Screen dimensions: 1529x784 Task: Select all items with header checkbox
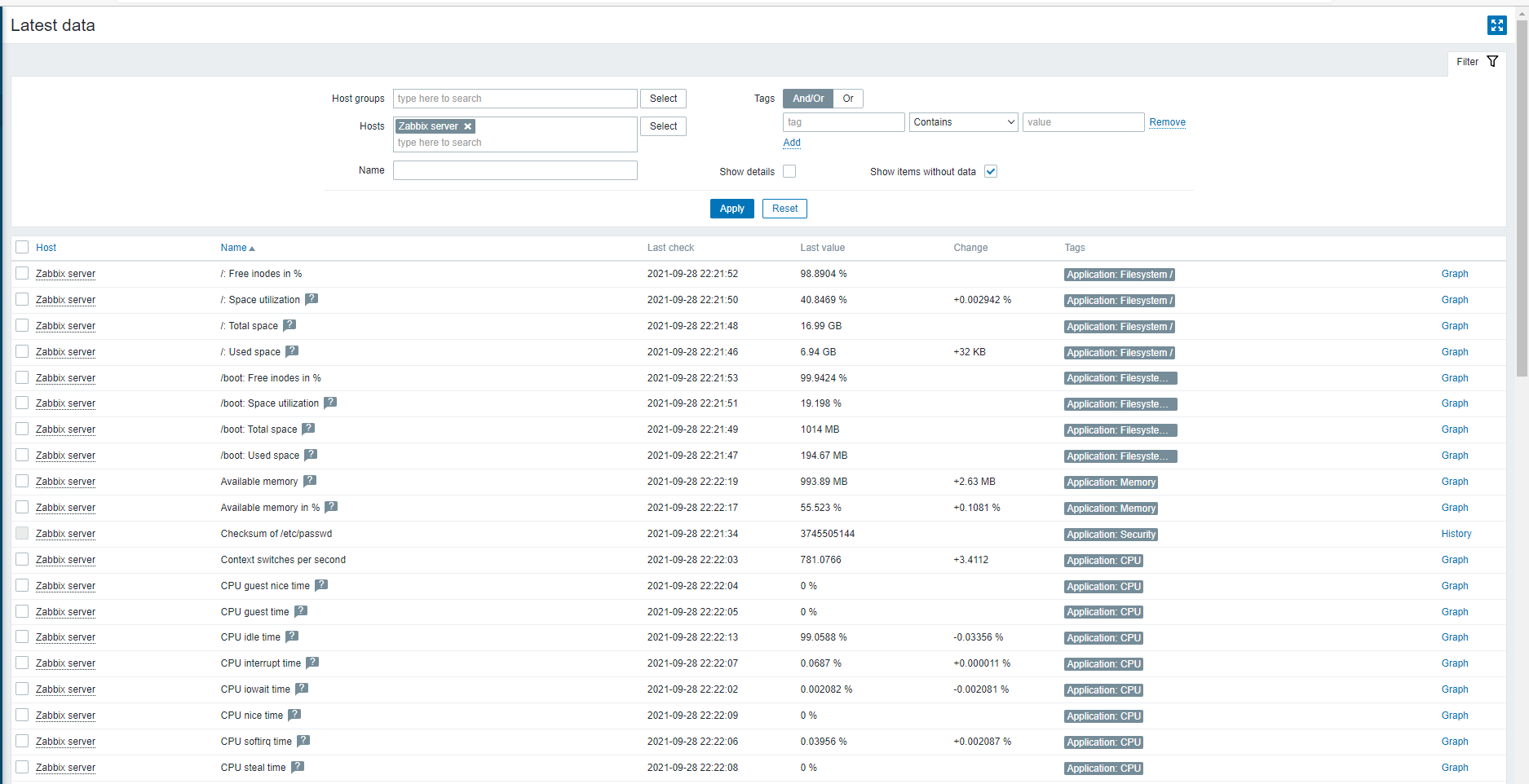(22, 247)
